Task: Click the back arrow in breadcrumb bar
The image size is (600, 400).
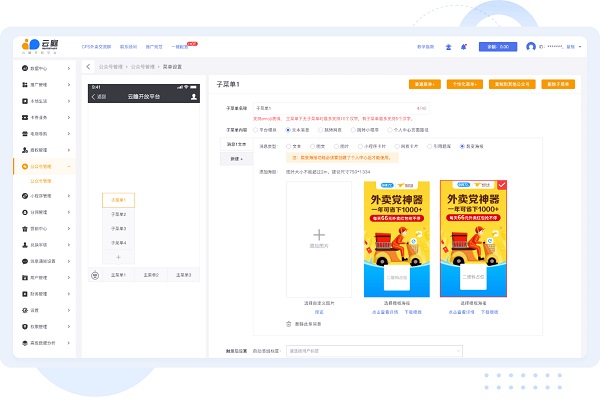Action: (x=89, y=67)
